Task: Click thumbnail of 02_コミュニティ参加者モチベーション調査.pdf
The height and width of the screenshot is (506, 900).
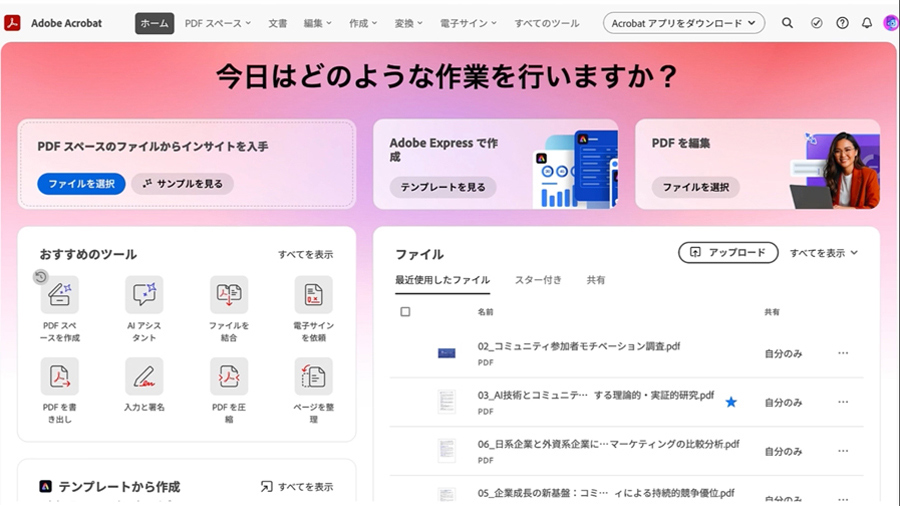Action: [447, 353]
